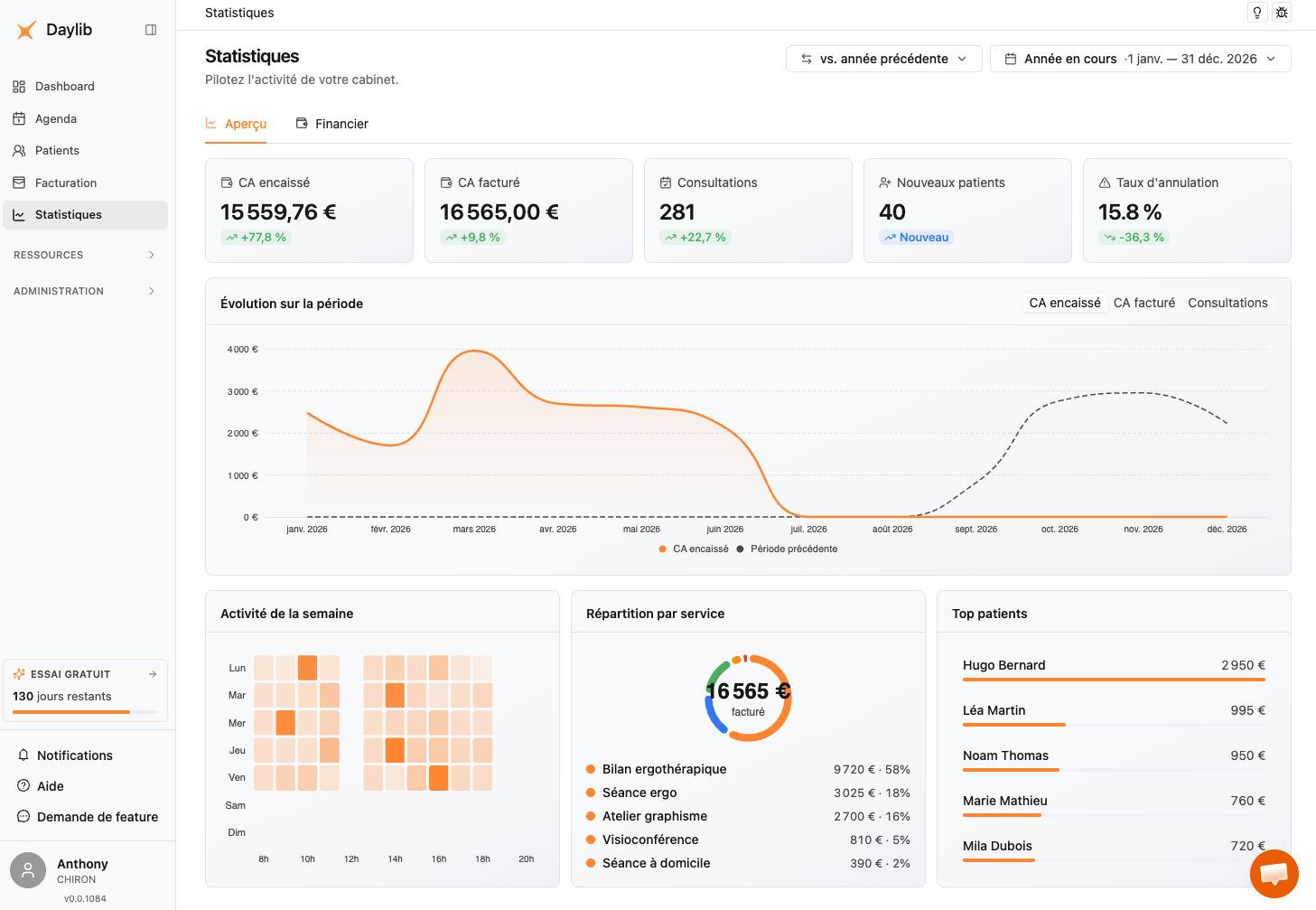Click the sparkle icon beside Essai gratuit
1316x910 pixels.
click(19, 674)
